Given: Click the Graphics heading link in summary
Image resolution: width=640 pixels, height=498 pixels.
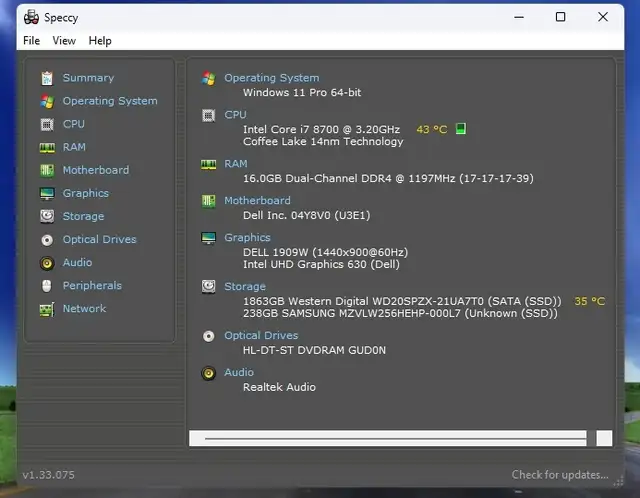Looking at the screenshot, I should (247, 238).
